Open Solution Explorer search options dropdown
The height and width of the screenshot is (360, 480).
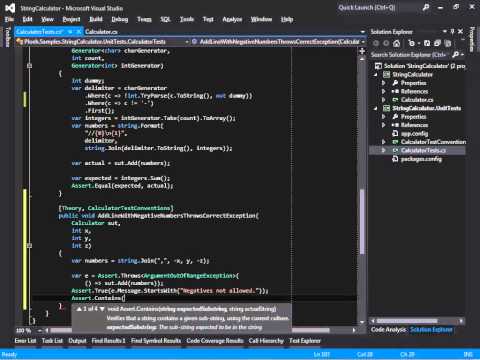[462, 54]
